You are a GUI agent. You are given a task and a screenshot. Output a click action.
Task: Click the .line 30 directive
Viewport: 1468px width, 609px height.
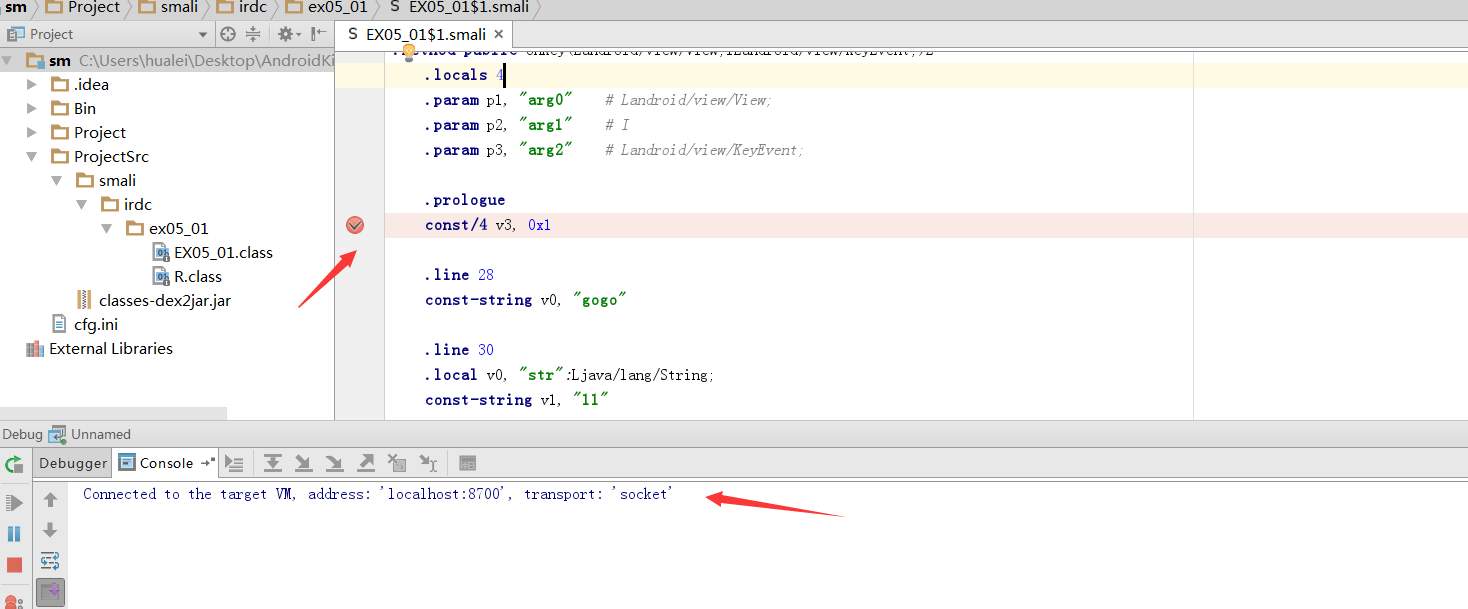(x=459, y=350)
